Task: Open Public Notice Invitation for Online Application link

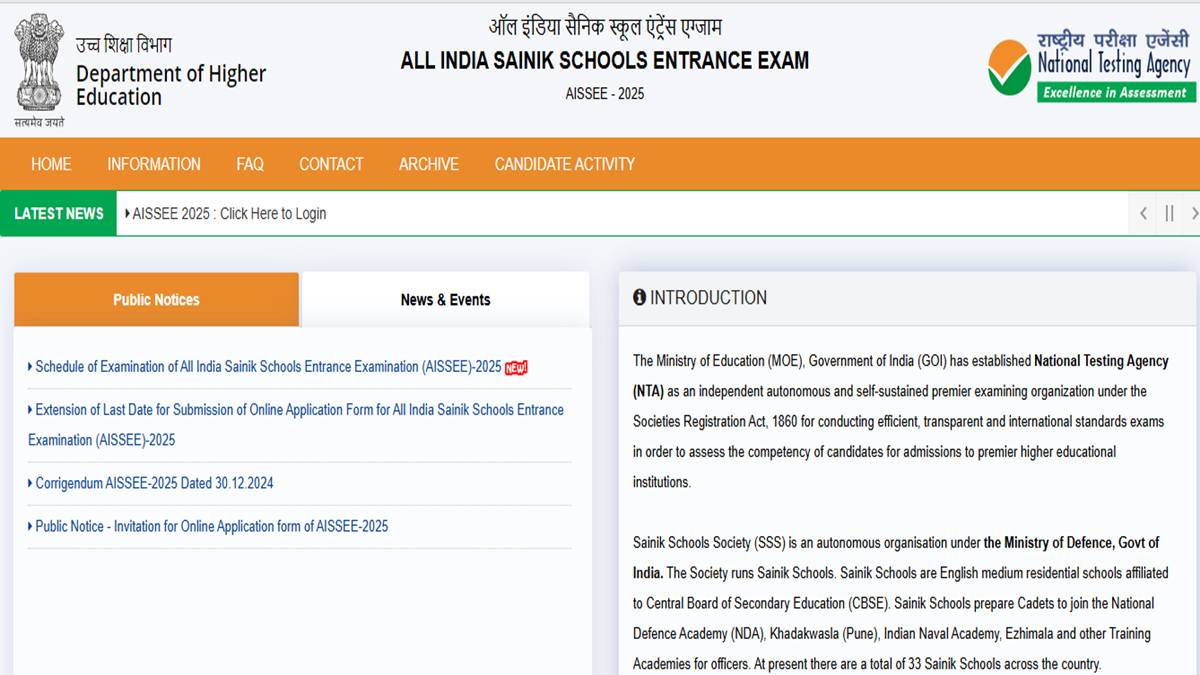Action: [x=210, y=526]
